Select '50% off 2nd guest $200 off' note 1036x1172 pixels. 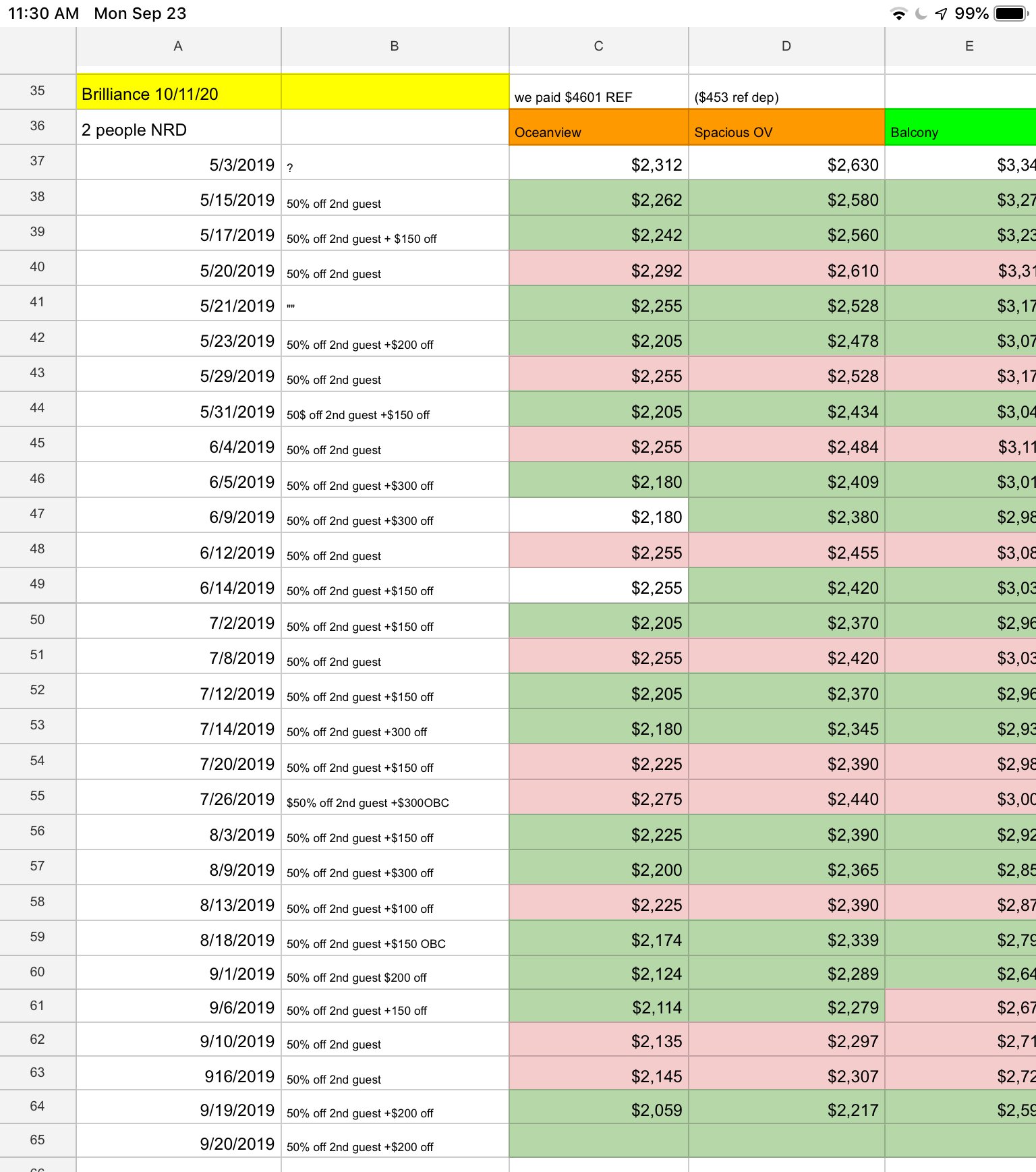pos(395,972)
